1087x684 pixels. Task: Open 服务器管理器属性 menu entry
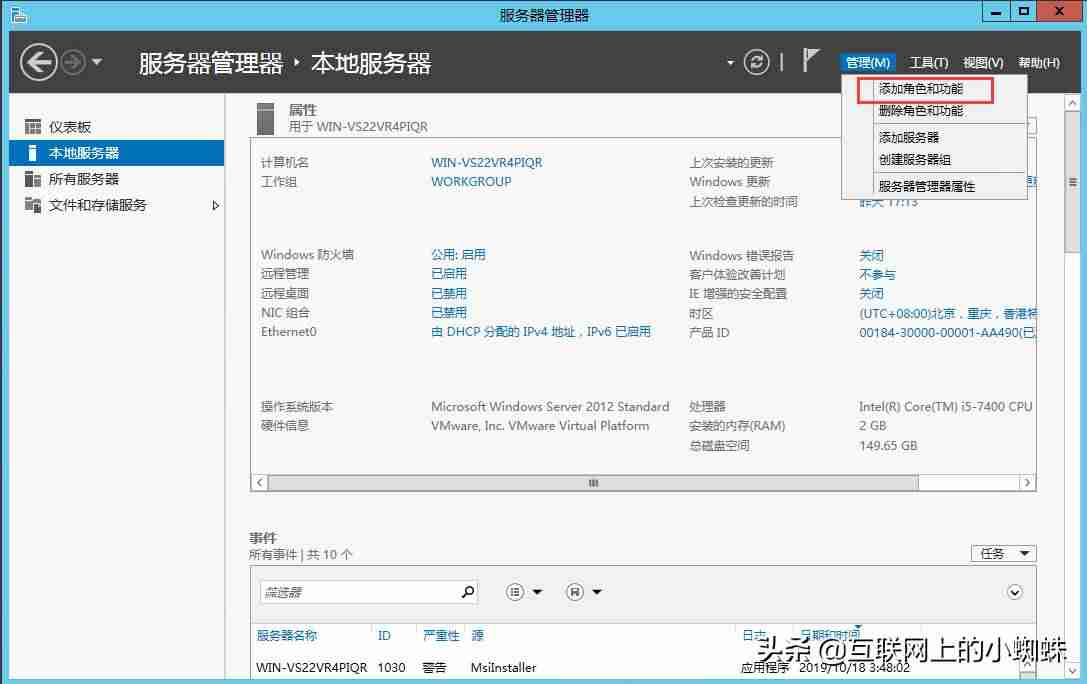pos(926,186)
